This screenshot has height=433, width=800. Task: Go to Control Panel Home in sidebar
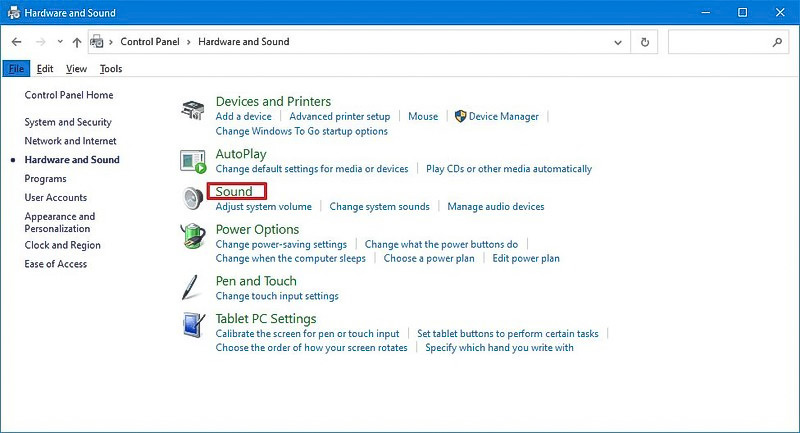pos(69,95)
